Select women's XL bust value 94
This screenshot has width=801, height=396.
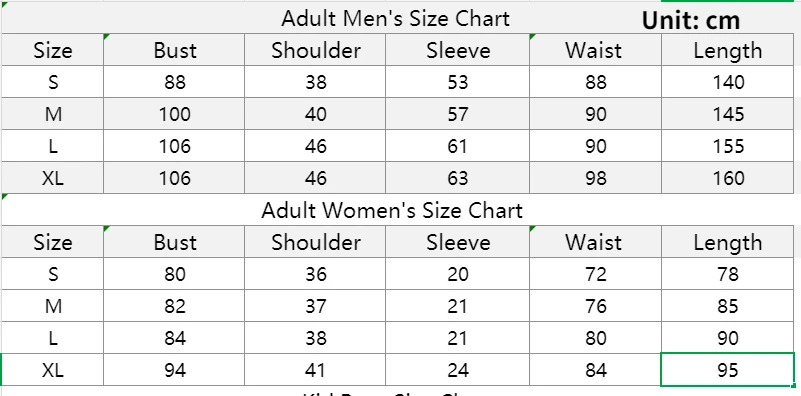(174, 369)
